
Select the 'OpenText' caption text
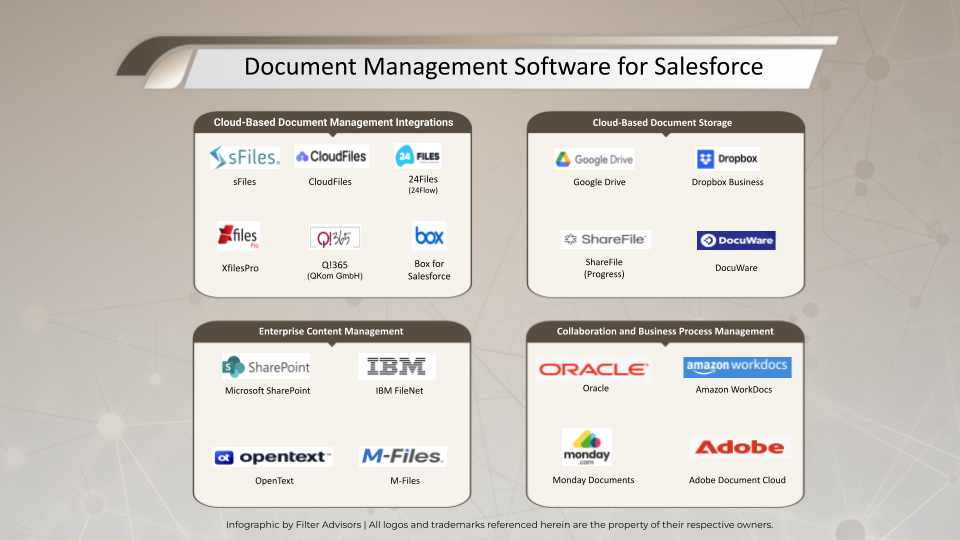coord(274,481)
